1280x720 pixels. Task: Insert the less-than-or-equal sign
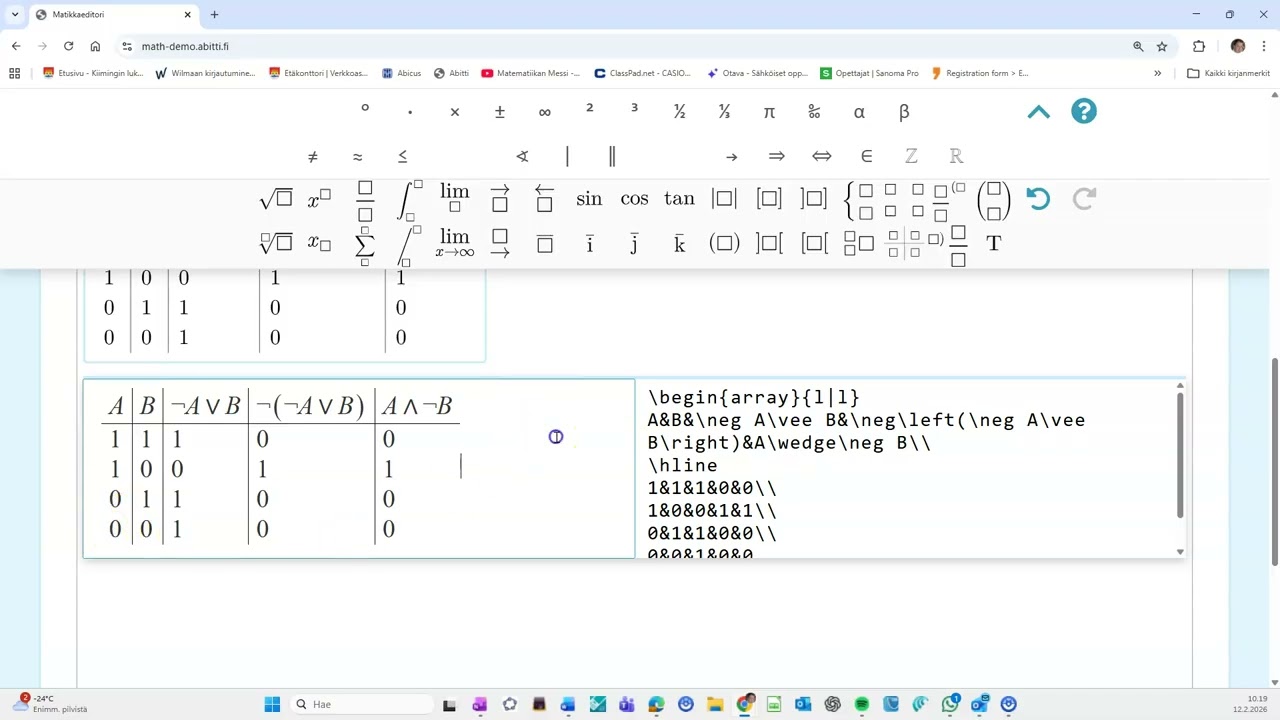point(402,156)
